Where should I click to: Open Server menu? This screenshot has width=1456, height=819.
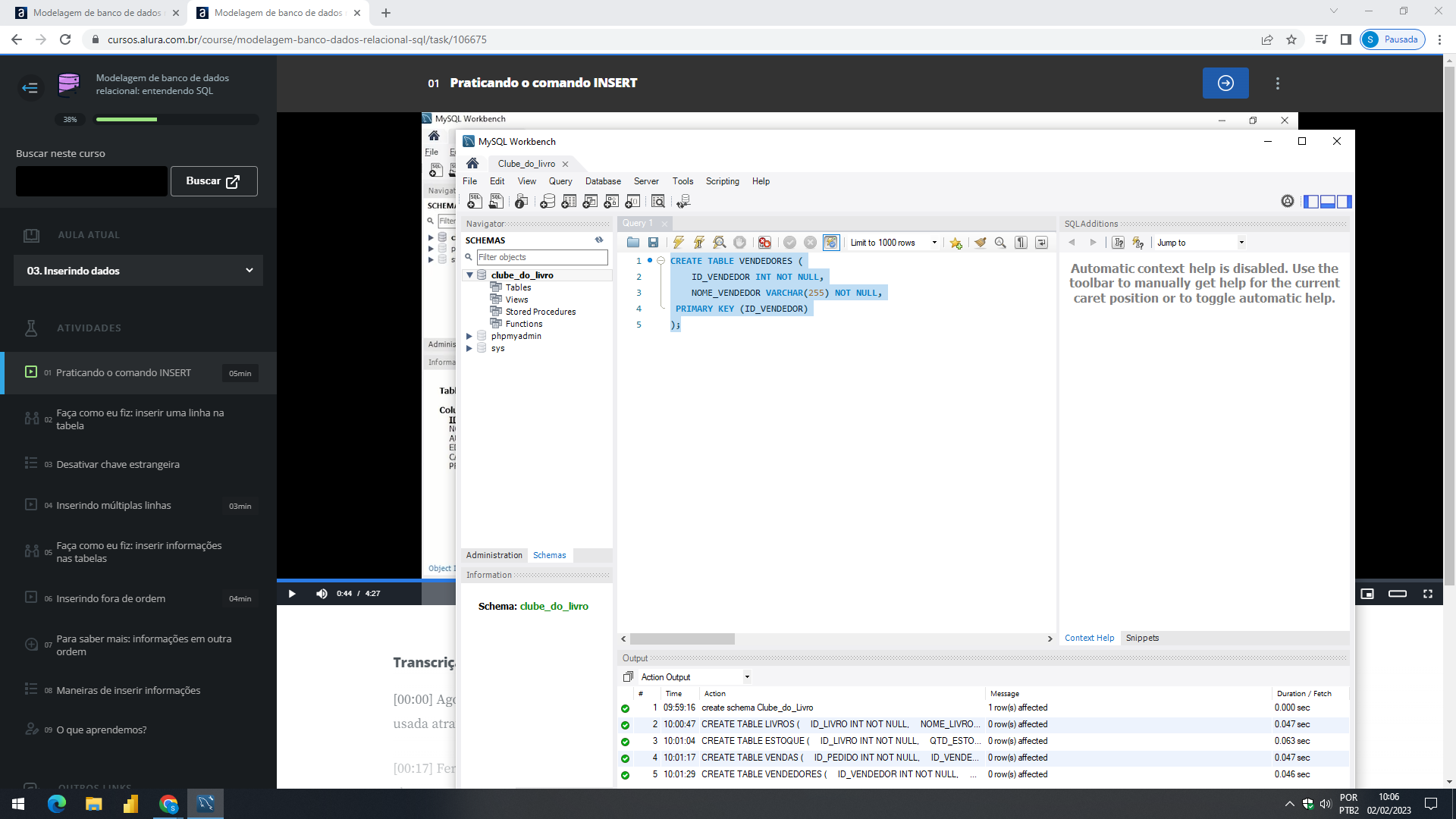[x=646, y=181]
